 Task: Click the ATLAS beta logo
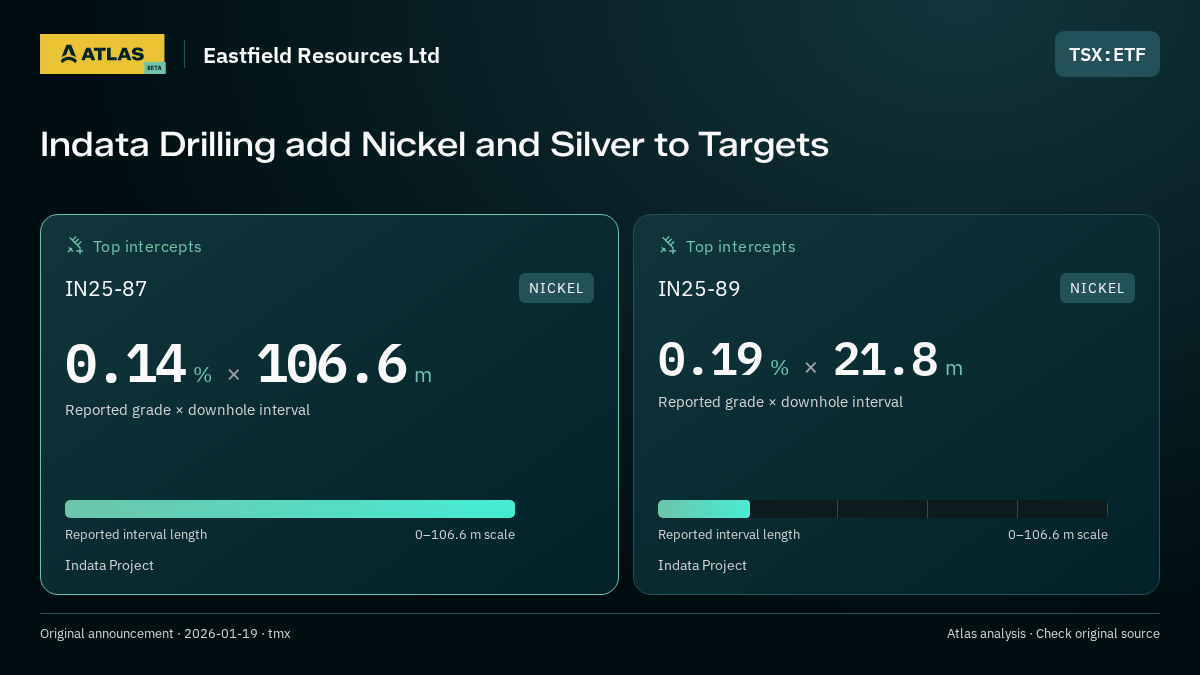tap(102, 54)
